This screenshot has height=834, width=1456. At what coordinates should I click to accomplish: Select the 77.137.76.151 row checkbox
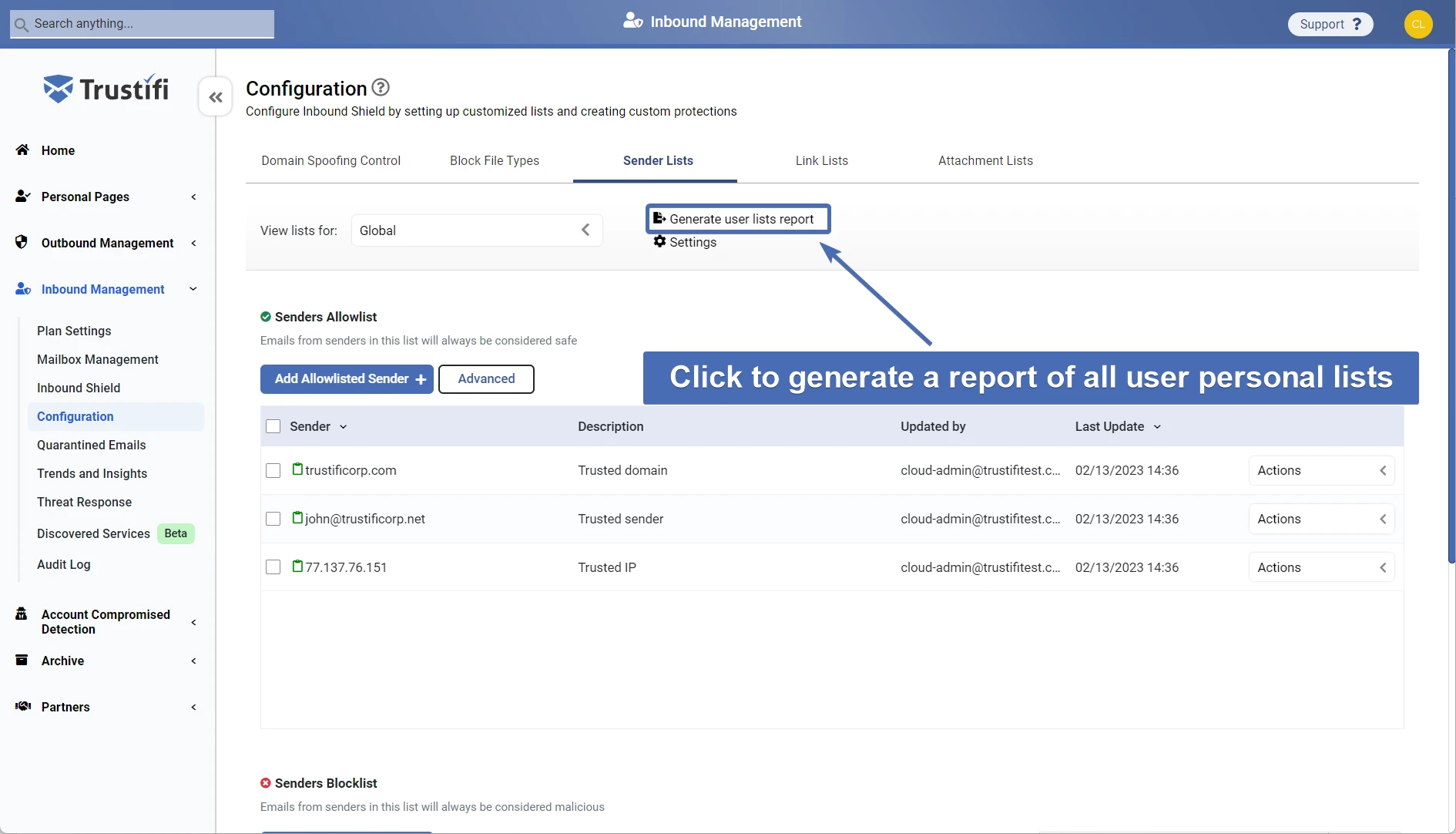273,567
